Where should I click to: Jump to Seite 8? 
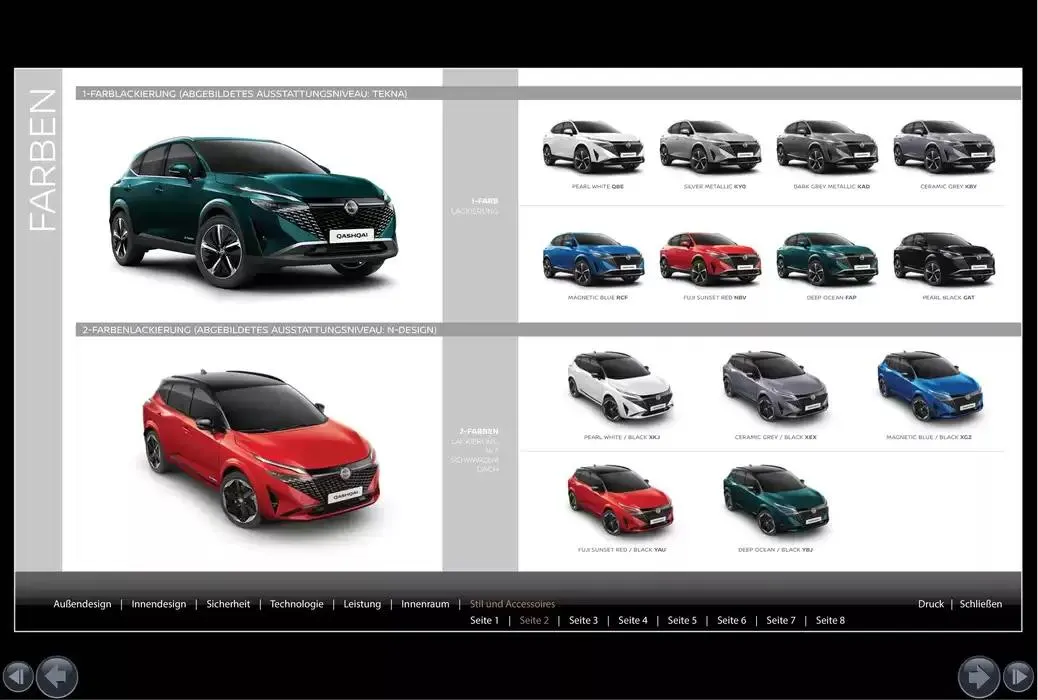tap(830, 621)
